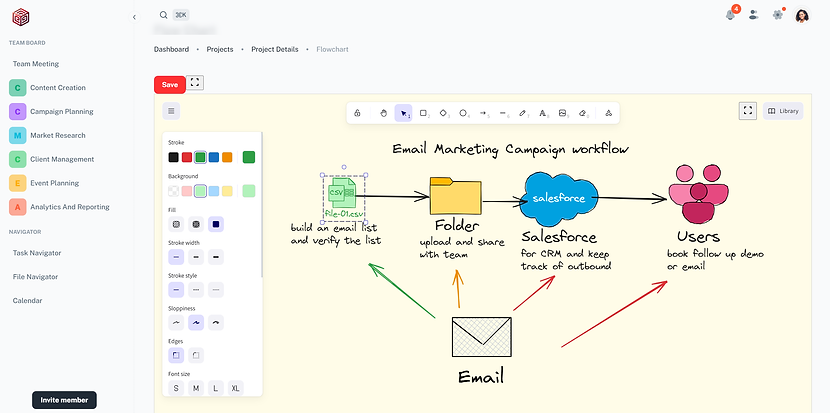Go to Dashboard breadcrumb

point(172,49)
